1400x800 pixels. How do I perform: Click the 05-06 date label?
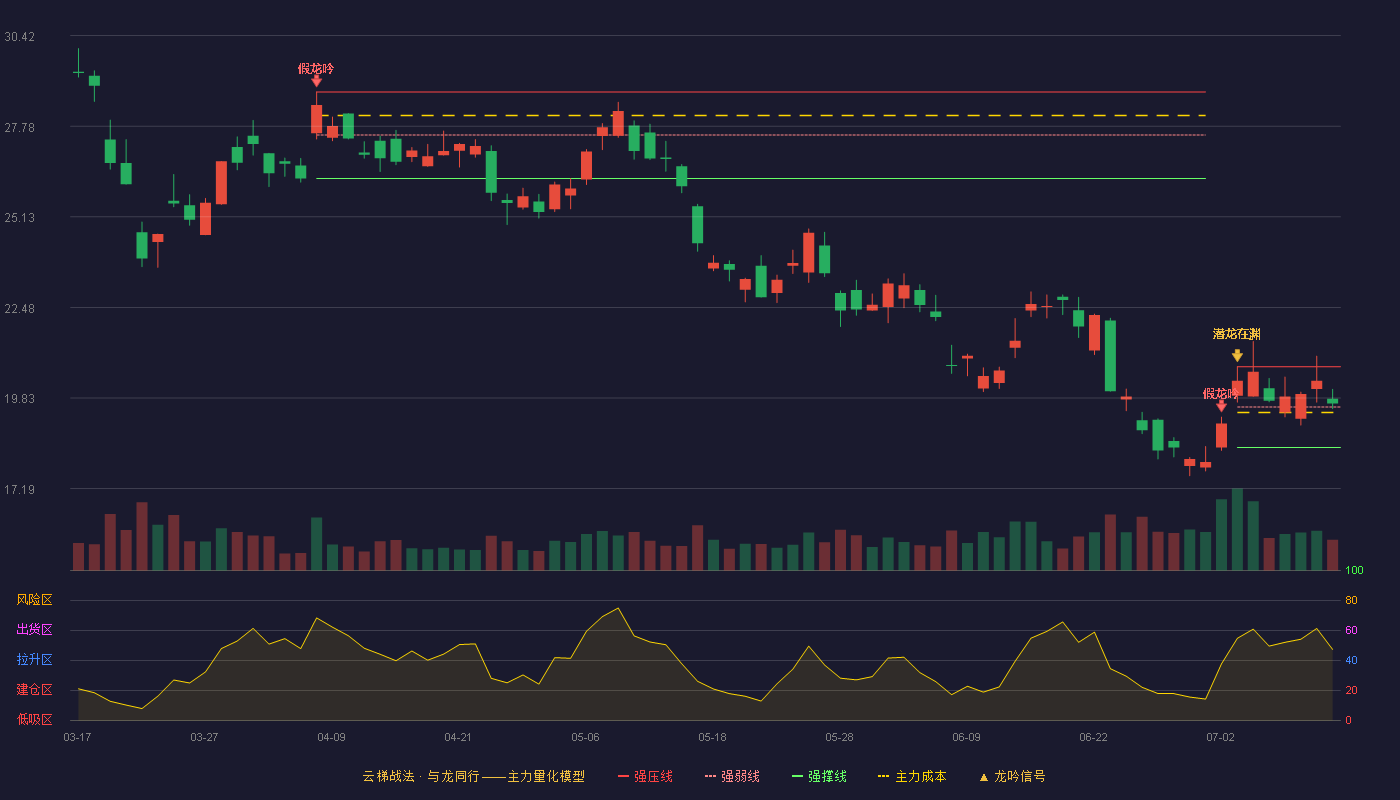pyautogui.click(x=585, y=737)
